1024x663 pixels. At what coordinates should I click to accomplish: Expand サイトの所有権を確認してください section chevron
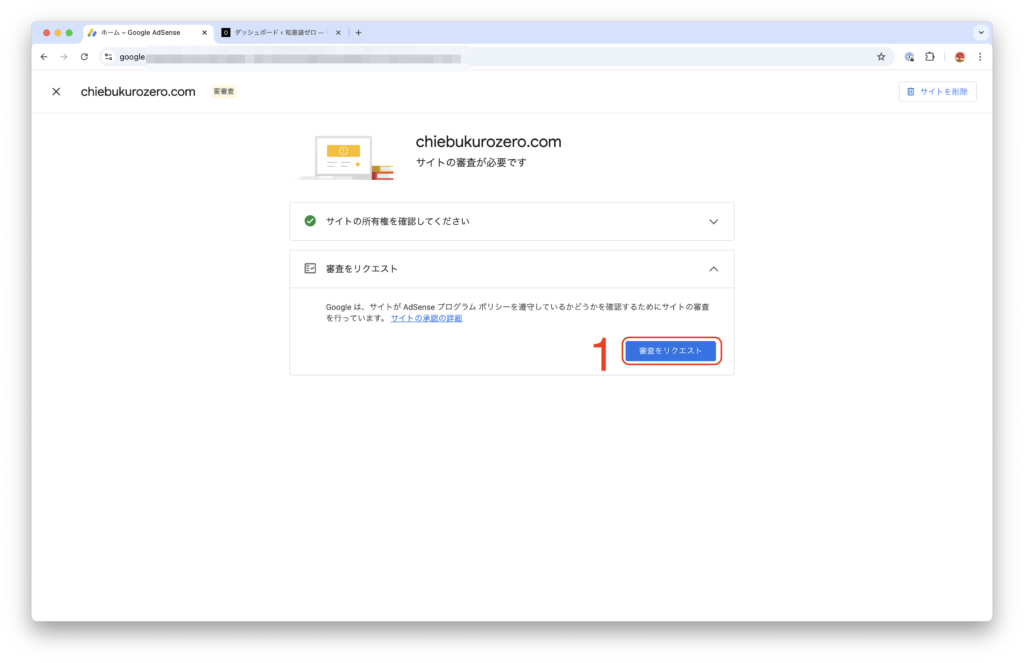(714, 221)
